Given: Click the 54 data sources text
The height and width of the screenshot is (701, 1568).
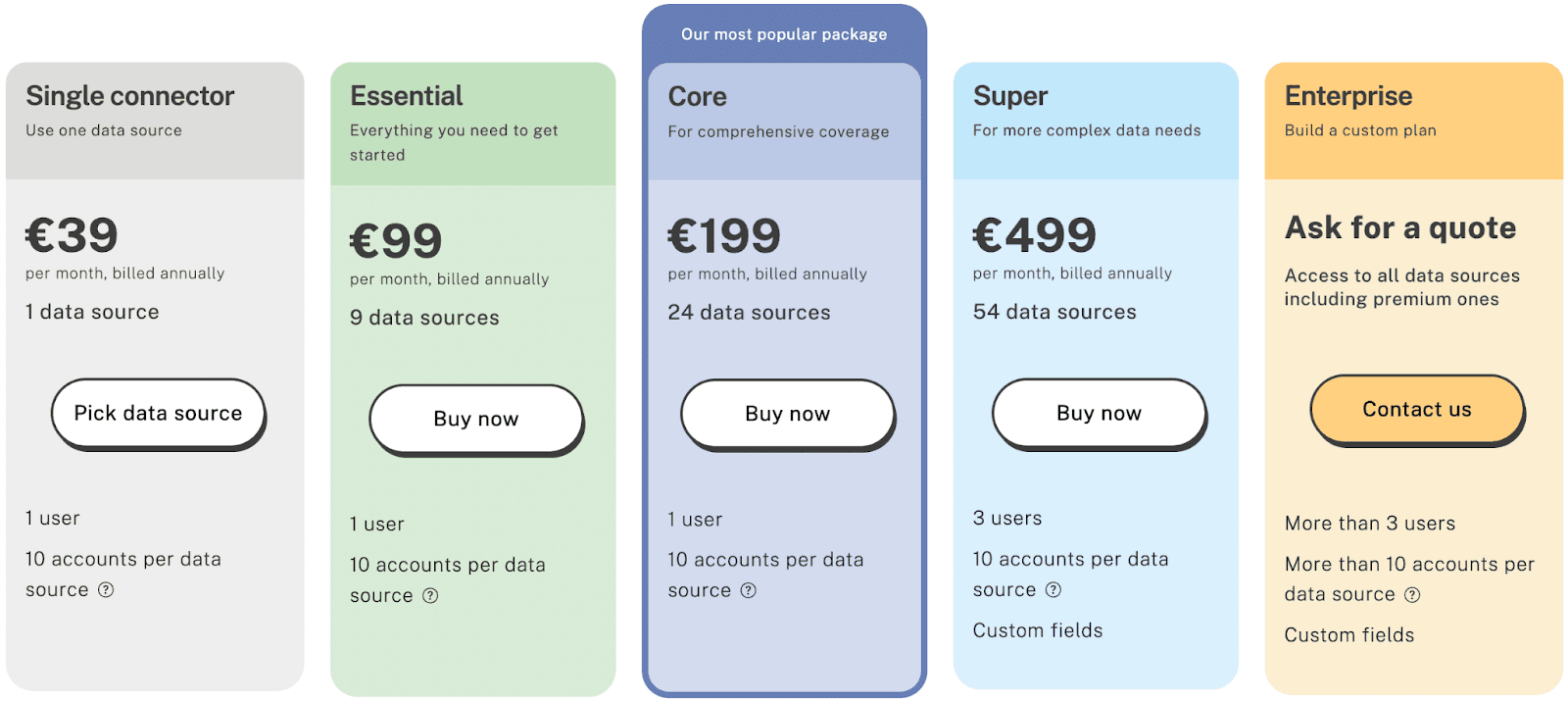Looking at the screenshot, I should point(1054,312).
